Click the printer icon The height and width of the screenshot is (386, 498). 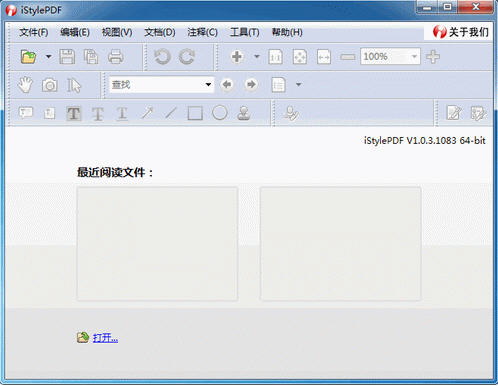116,57
